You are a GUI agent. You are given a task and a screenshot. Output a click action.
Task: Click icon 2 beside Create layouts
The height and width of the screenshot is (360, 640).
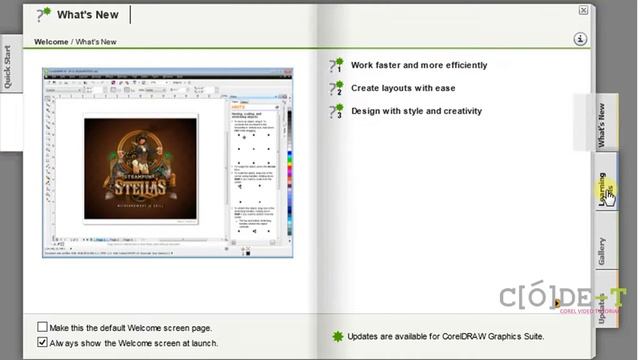coord(336,88)
